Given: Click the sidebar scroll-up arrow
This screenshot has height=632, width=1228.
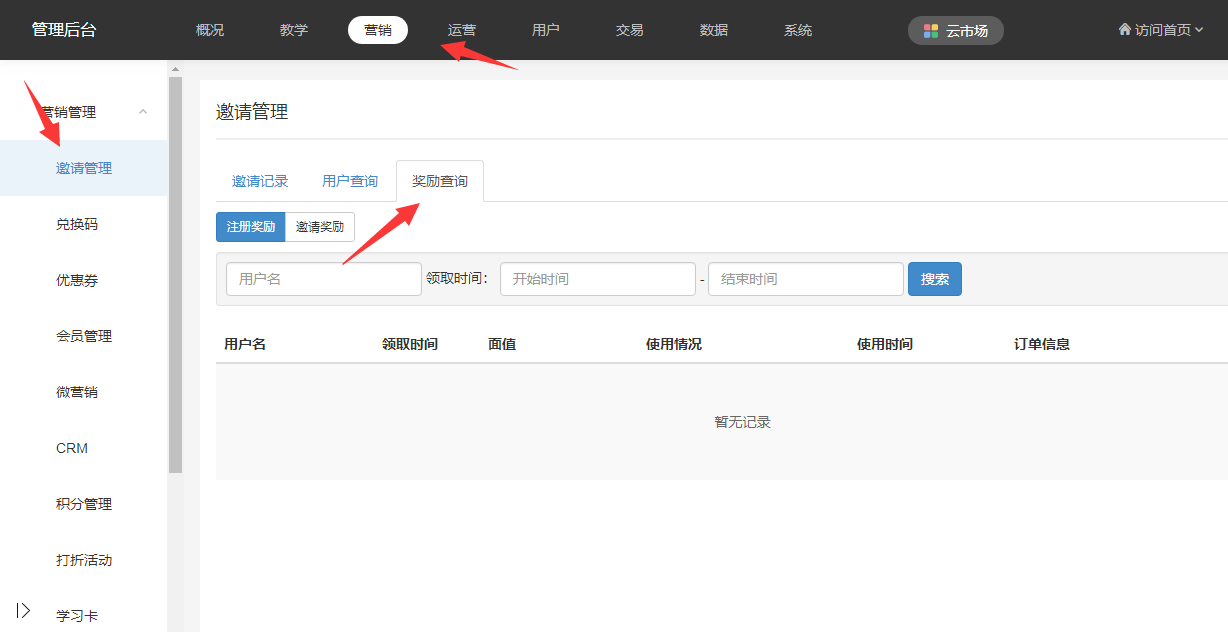Looking at the screenshot, I should [x=175, y=70].
